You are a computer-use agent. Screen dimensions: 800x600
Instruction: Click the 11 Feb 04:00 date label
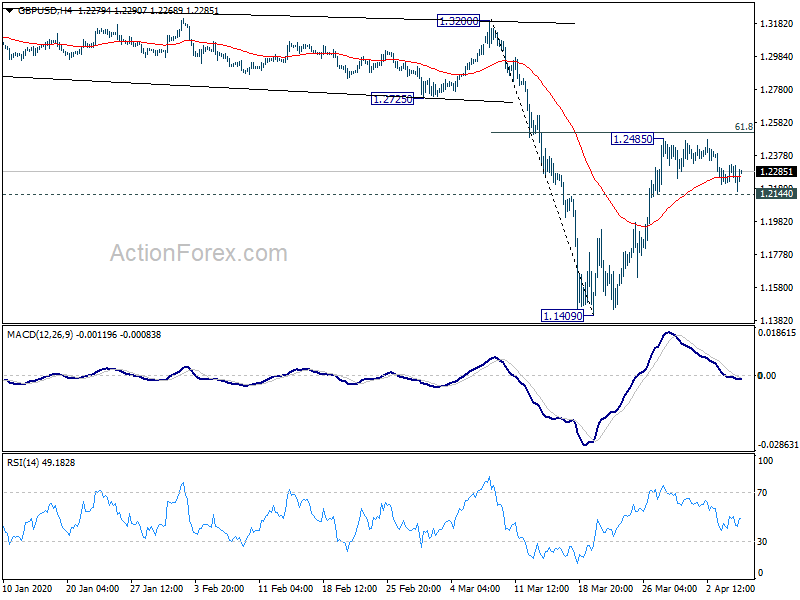(x=285, y=588)
